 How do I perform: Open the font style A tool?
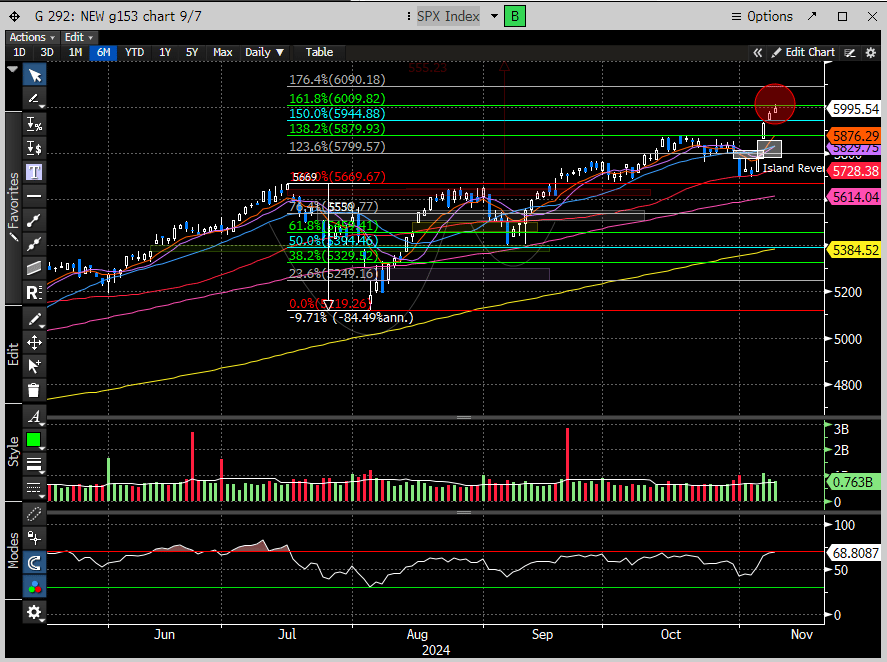35,416
